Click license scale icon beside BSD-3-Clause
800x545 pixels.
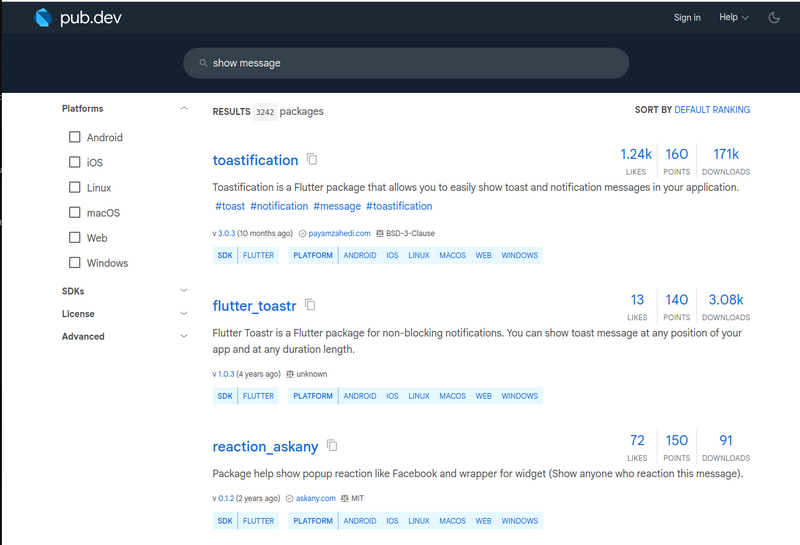(x=380, y=233)
